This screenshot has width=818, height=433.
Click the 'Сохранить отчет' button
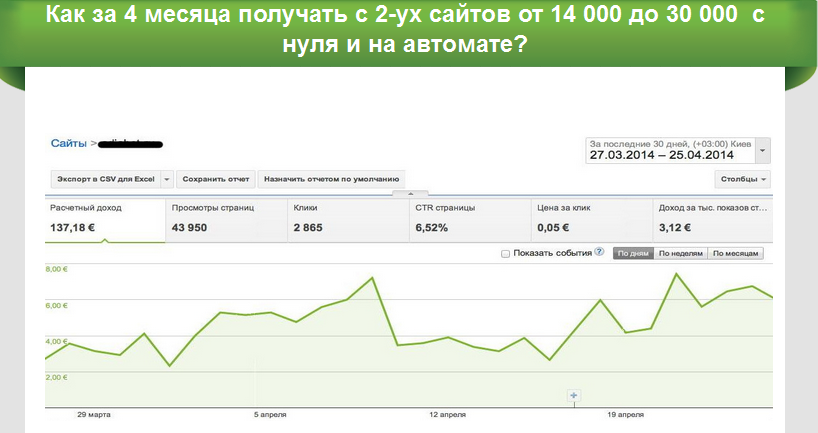click(x=216, y=179)
